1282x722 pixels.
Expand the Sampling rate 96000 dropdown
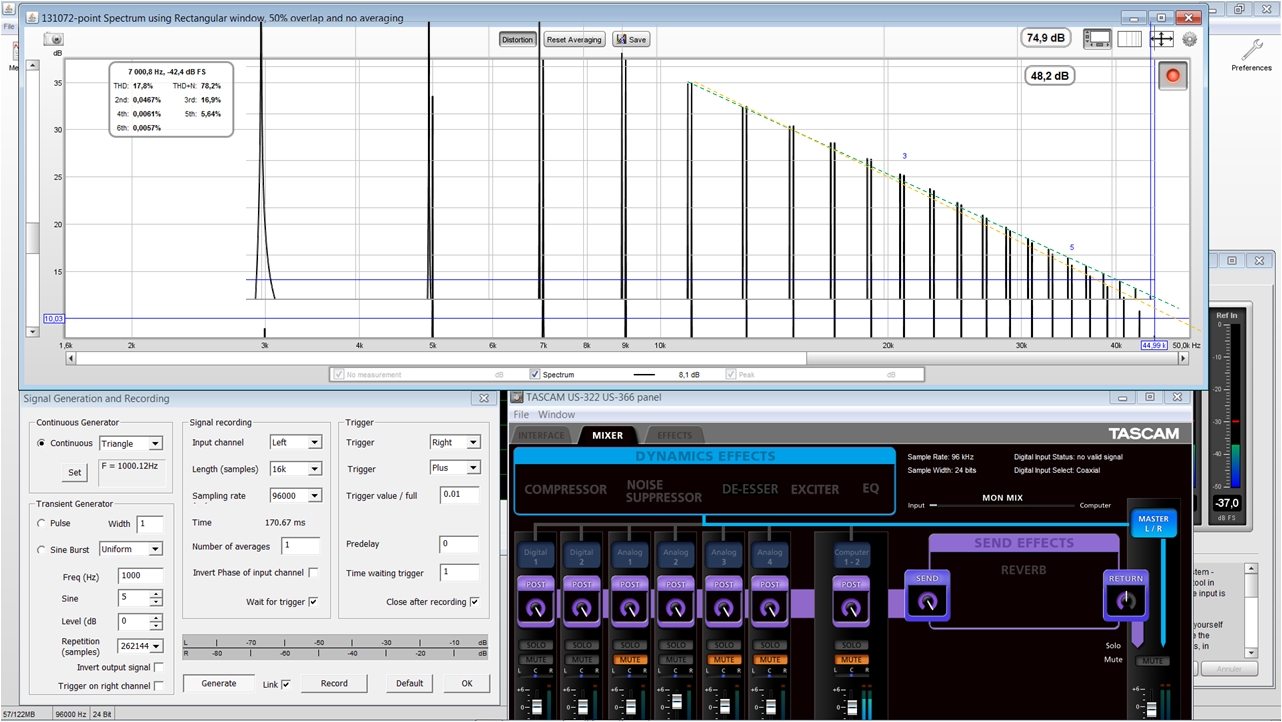click(296, 495)
